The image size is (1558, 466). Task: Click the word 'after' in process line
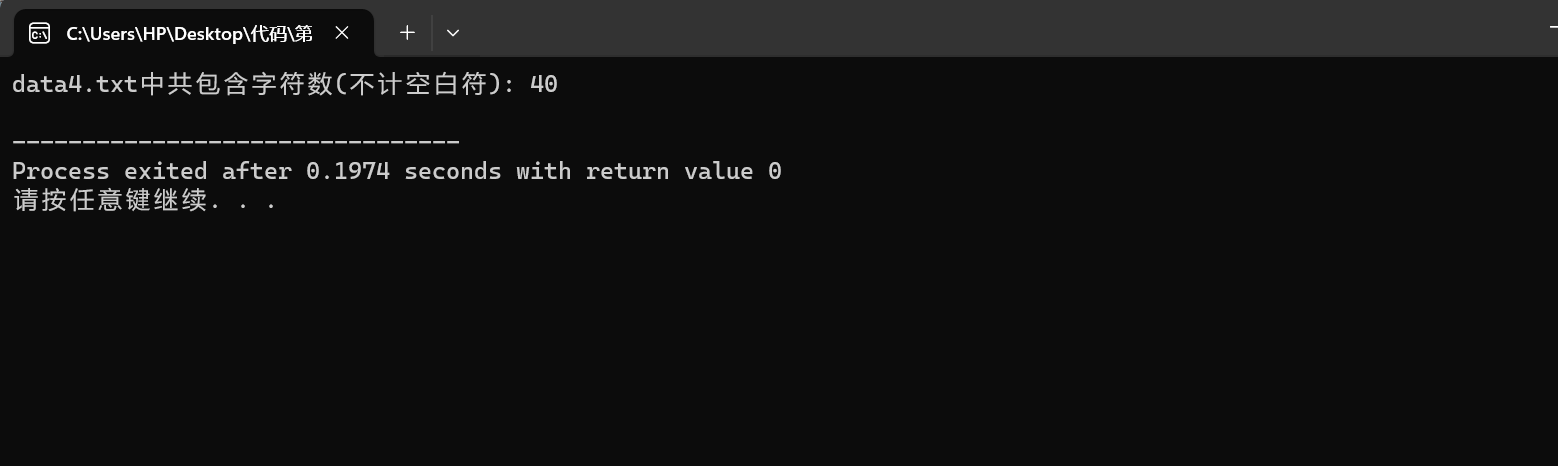257,172
